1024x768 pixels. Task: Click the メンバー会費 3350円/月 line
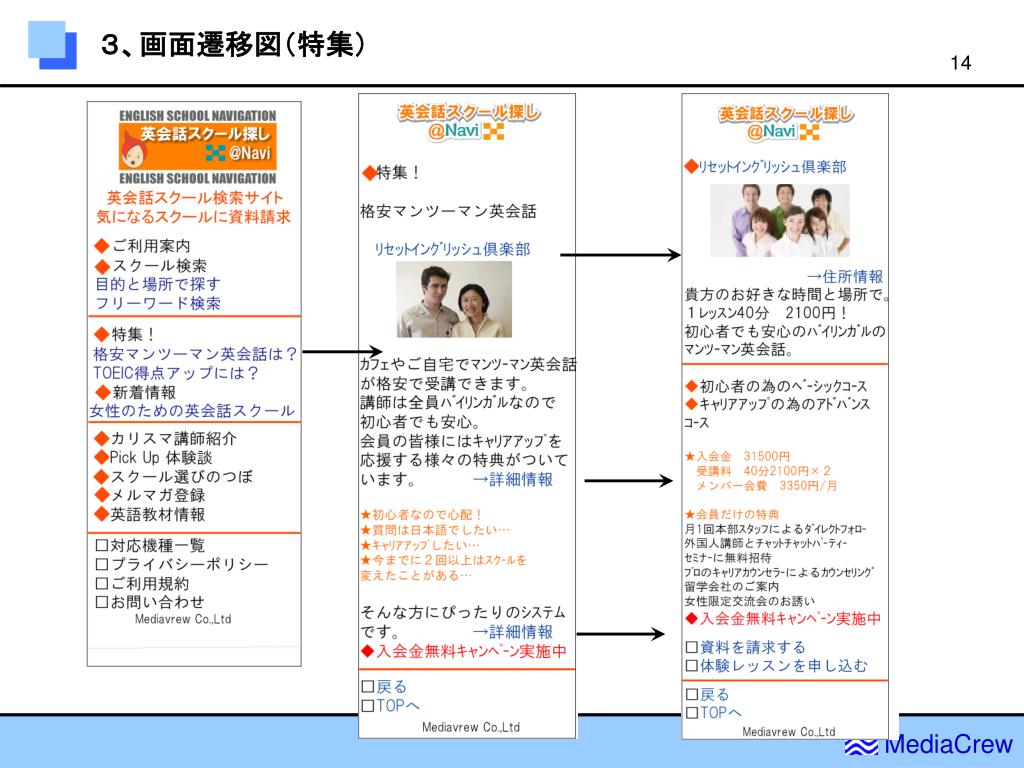[767, 486]
